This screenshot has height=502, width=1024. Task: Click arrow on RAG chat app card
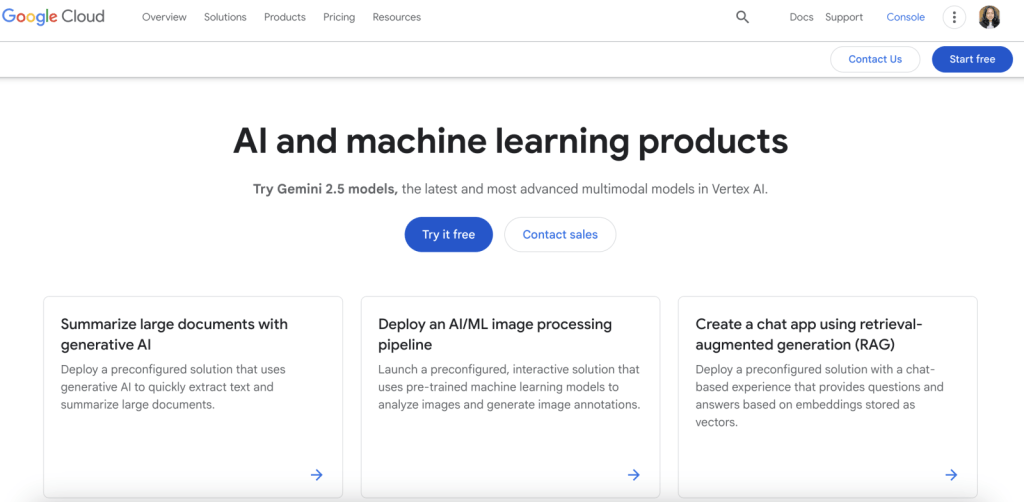pyautogui.click(x=951, y=475)
